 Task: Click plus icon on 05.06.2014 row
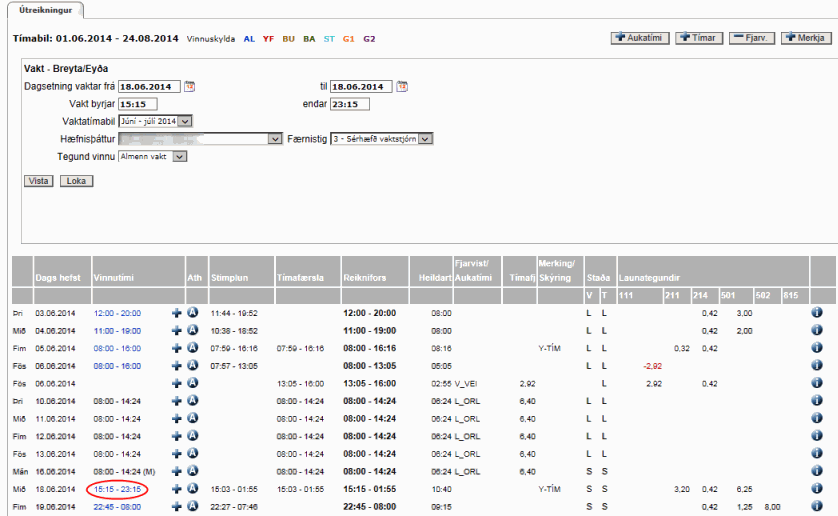[177, 349]
